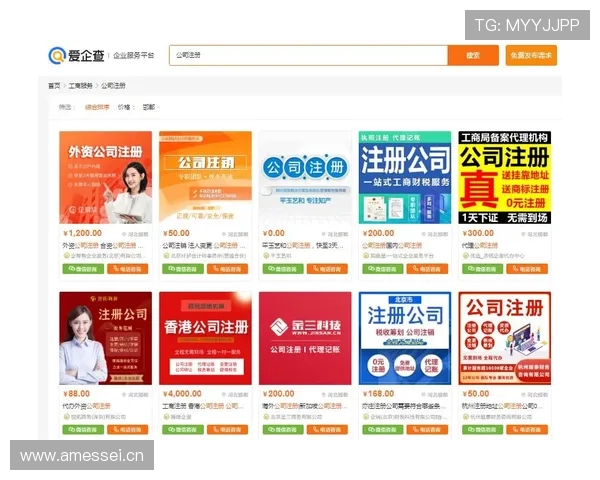This screenshot has height=480, width=600.
Task: Click 微信咨询 on the ¥168.00 card
Action: pyautogui.click(x=383, y=430)
